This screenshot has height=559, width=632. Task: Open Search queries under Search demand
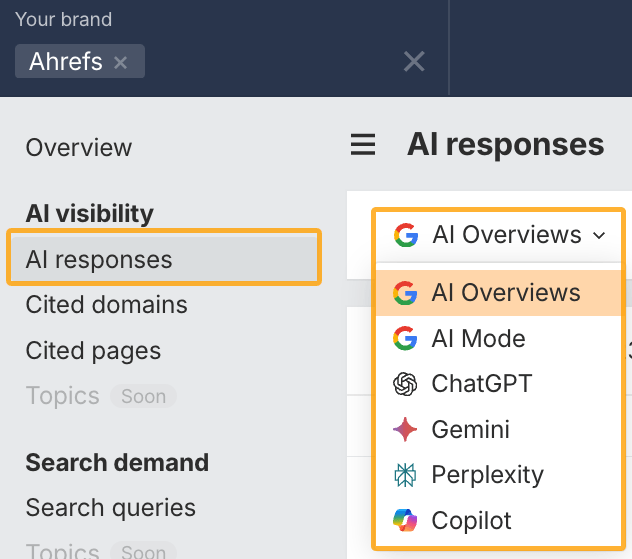pyautogui.click(x=110, y=508)
